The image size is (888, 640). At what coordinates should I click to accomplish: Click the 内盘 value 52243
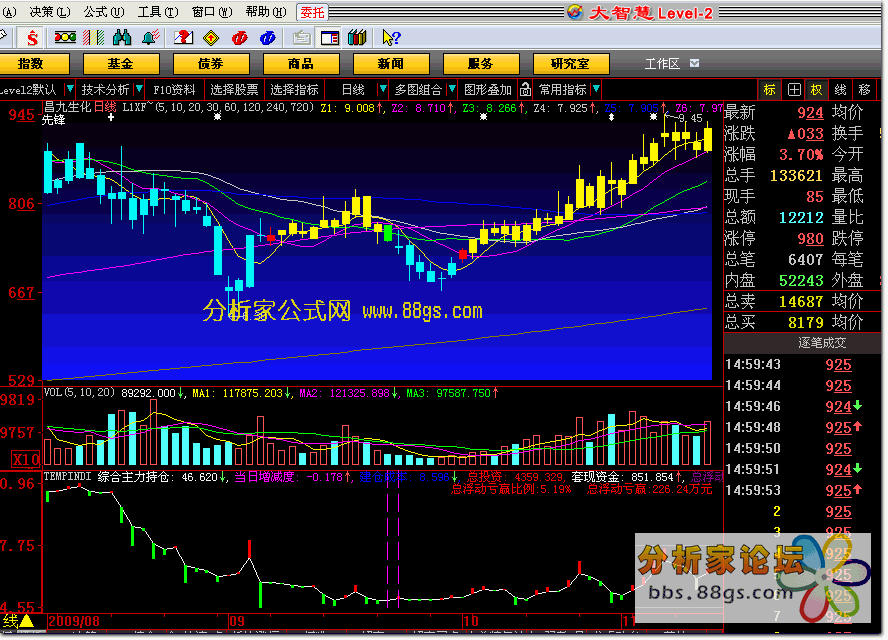point(801,280)
